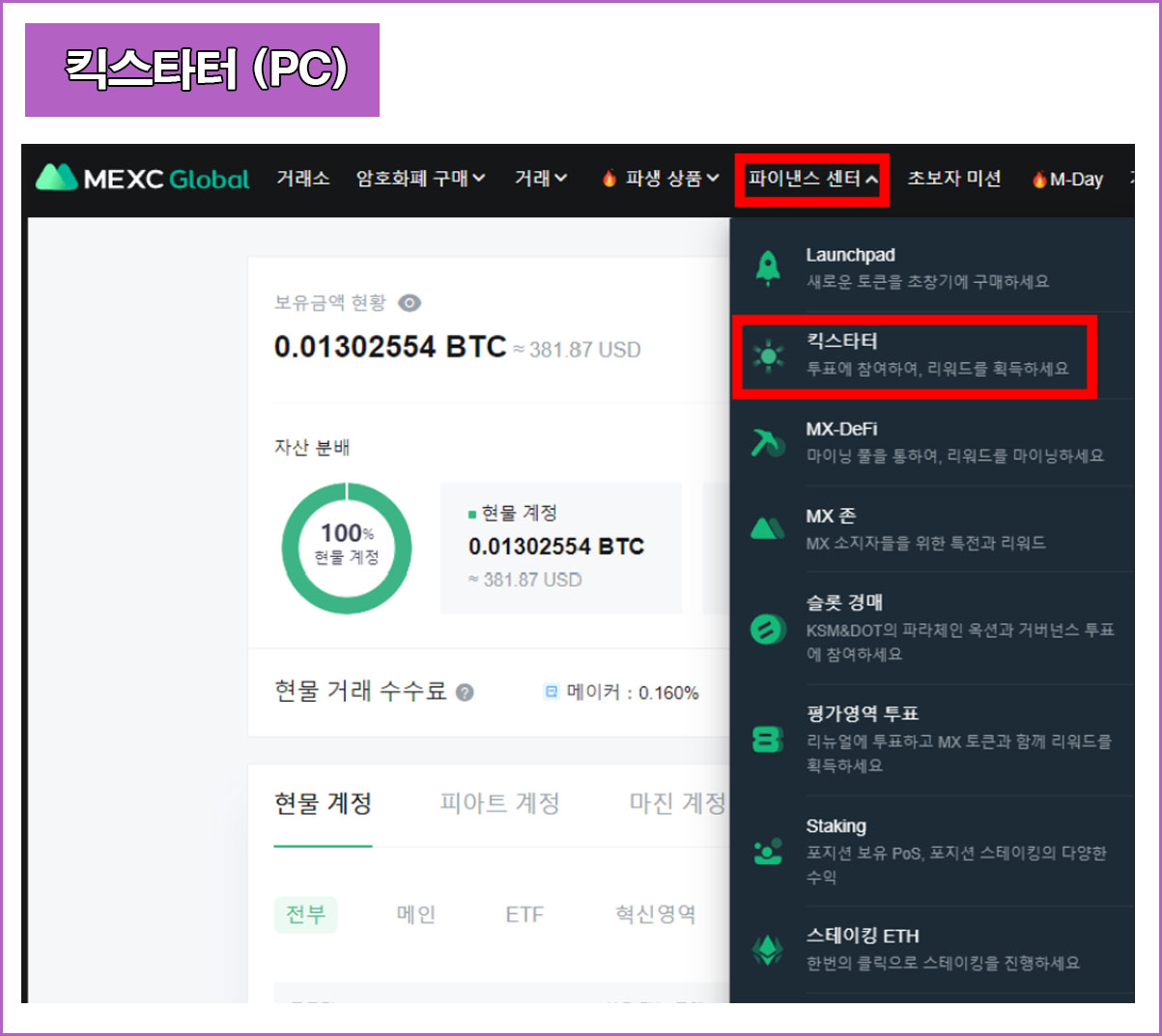This screenshot has height=1036, width=1162.
Task: Expand the 거래 dropdown menu
Action: (x=541, y=179)
